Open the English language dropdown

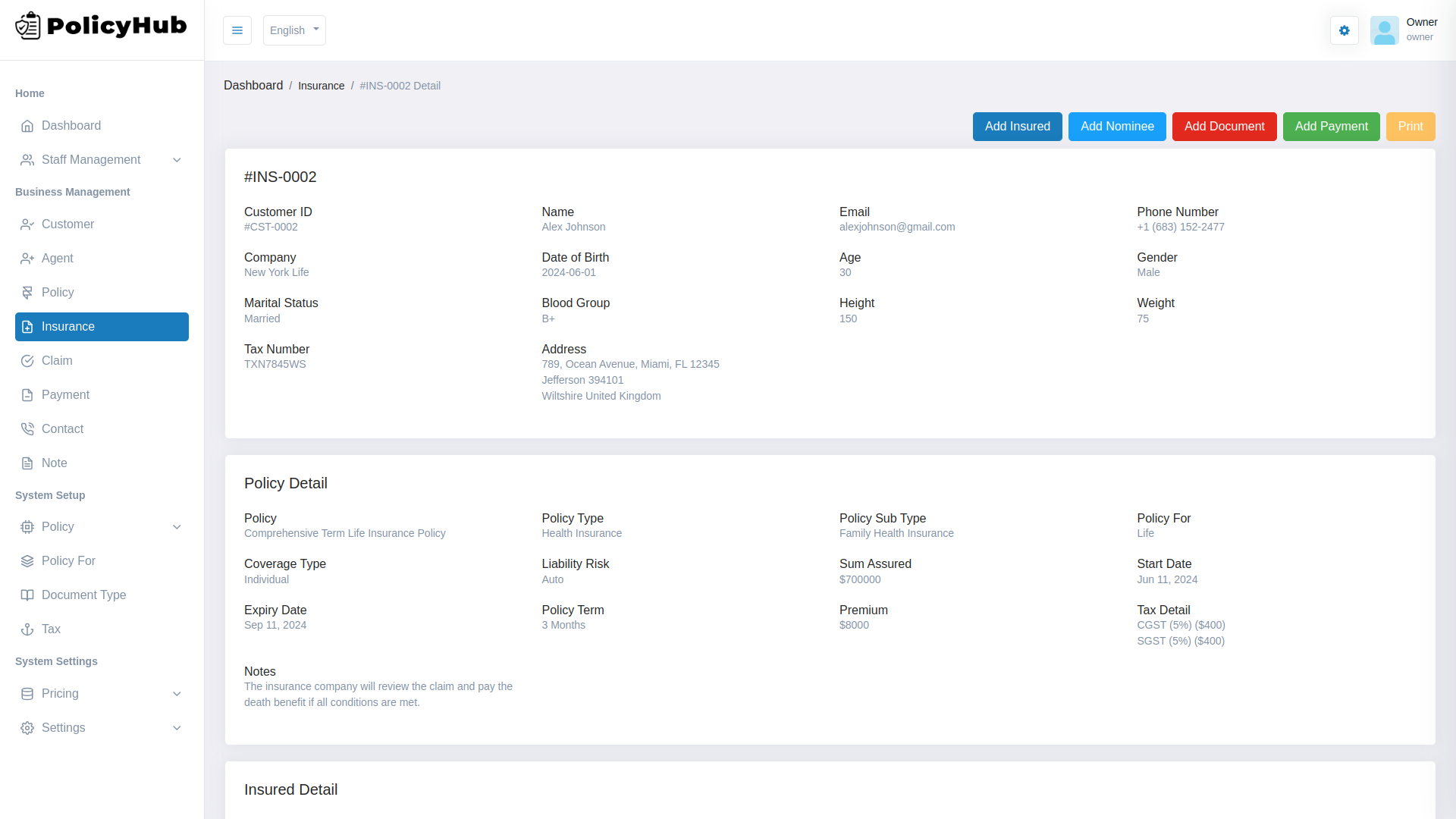click(x=294, y=30)
